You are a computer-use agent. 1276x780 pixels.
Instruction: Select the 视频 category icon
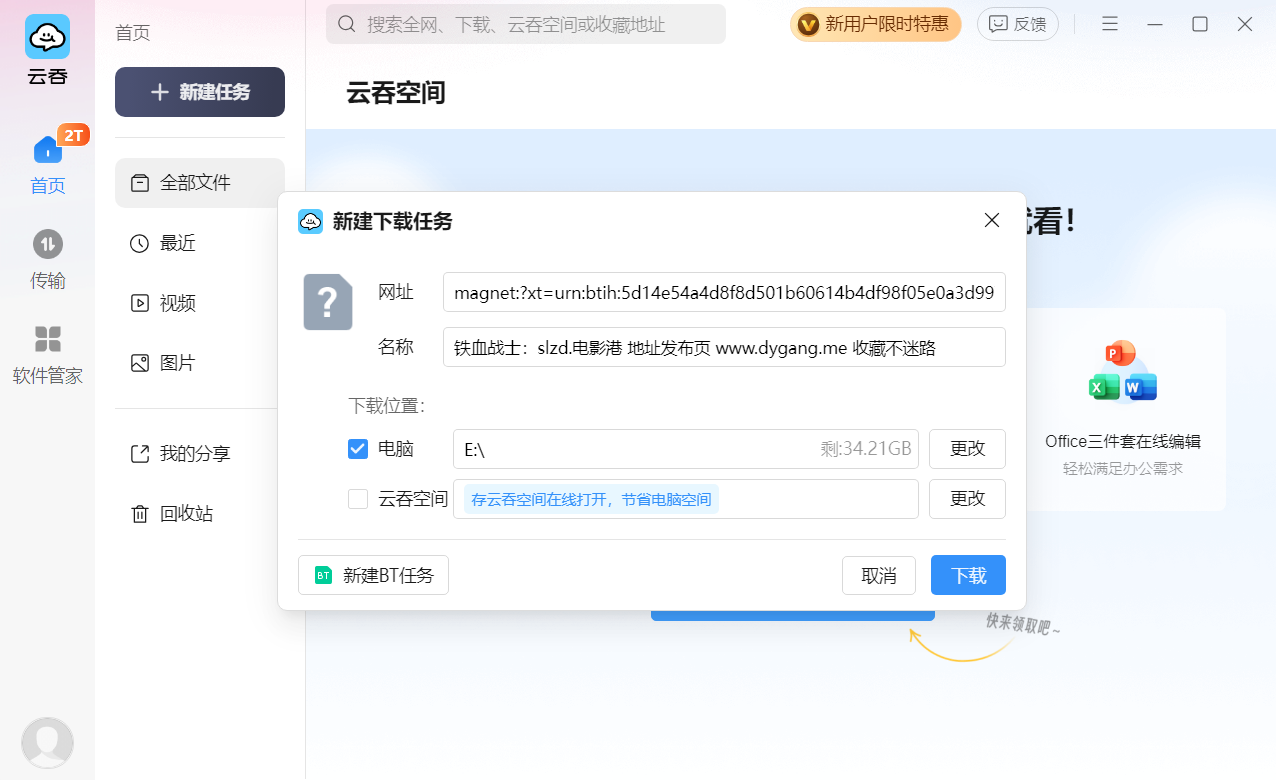tap(140, 303)
